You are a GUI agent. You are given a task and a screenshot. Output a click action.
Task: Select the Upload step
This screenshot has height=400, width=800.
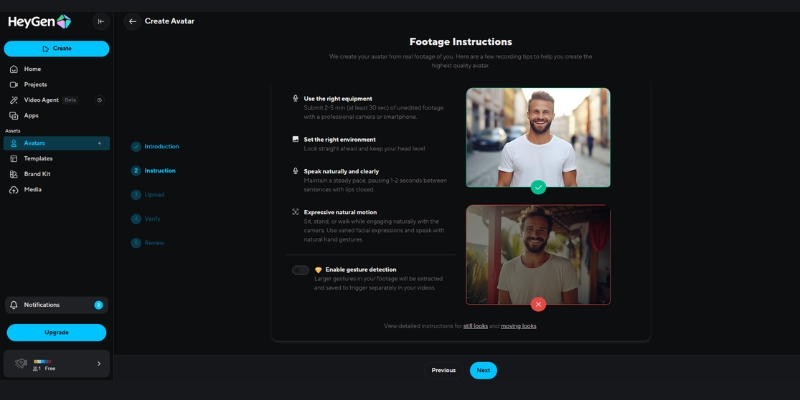tap(148, 195)
